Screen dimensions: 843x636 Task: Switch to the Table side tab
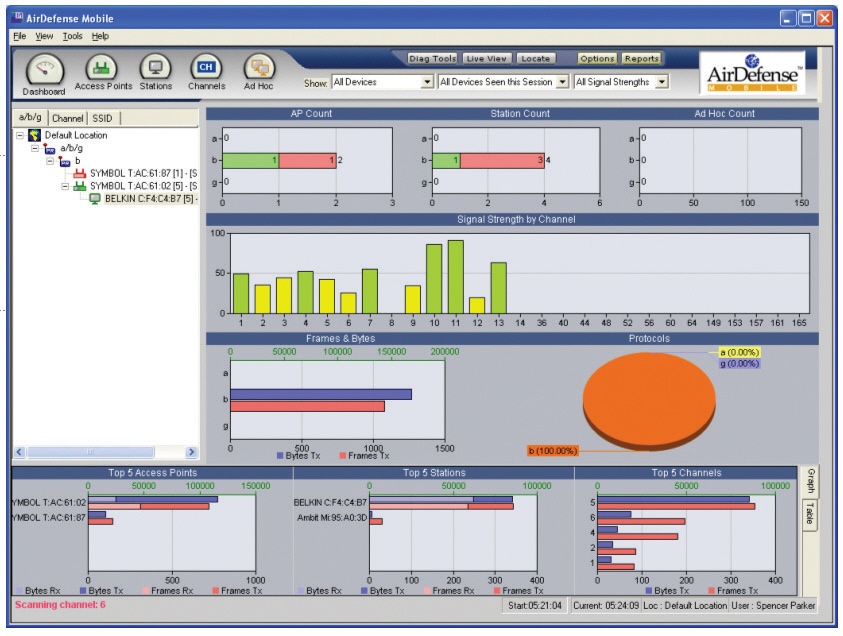tap(810, 514)
